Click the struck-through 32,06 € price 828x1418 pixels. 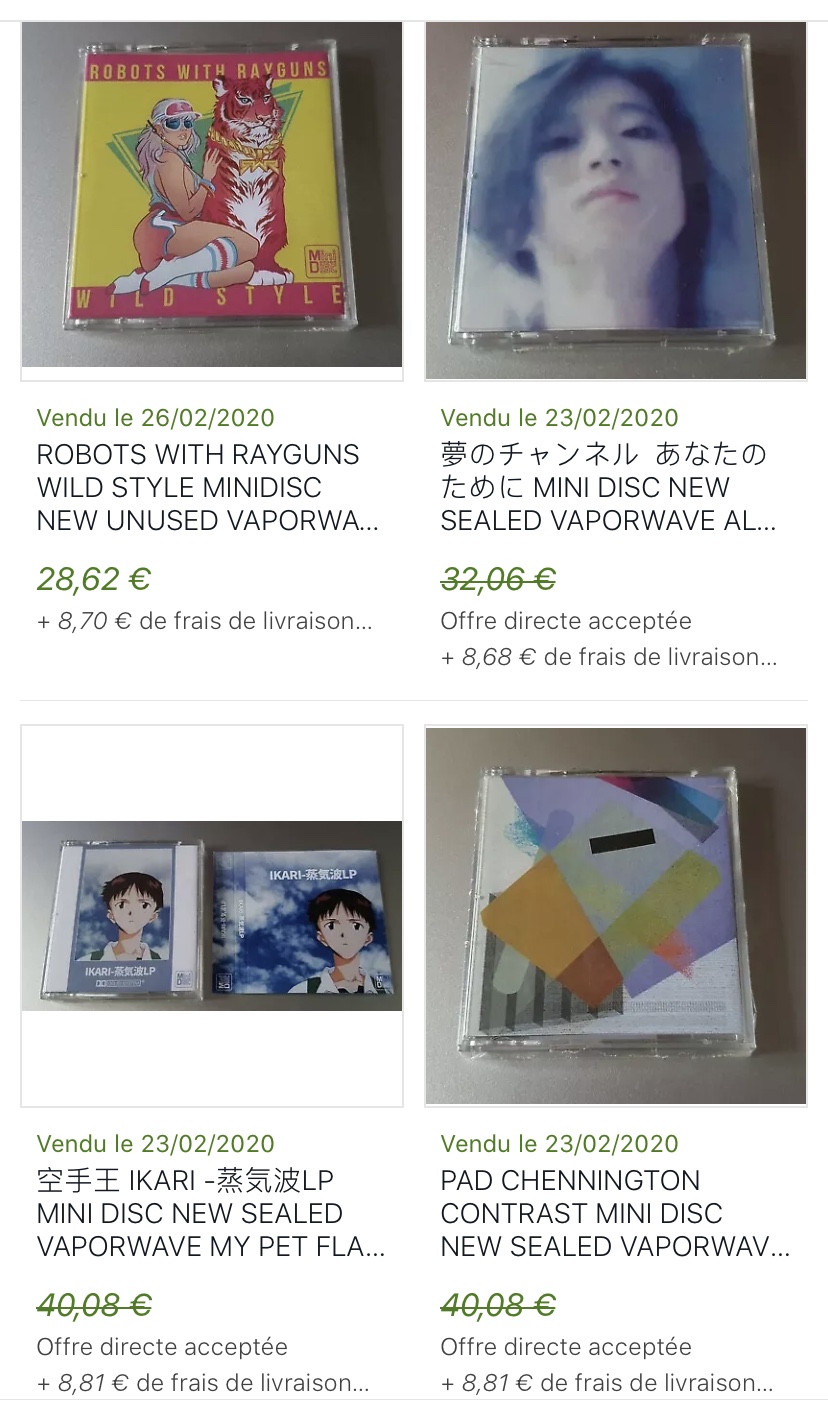(498, 579)
